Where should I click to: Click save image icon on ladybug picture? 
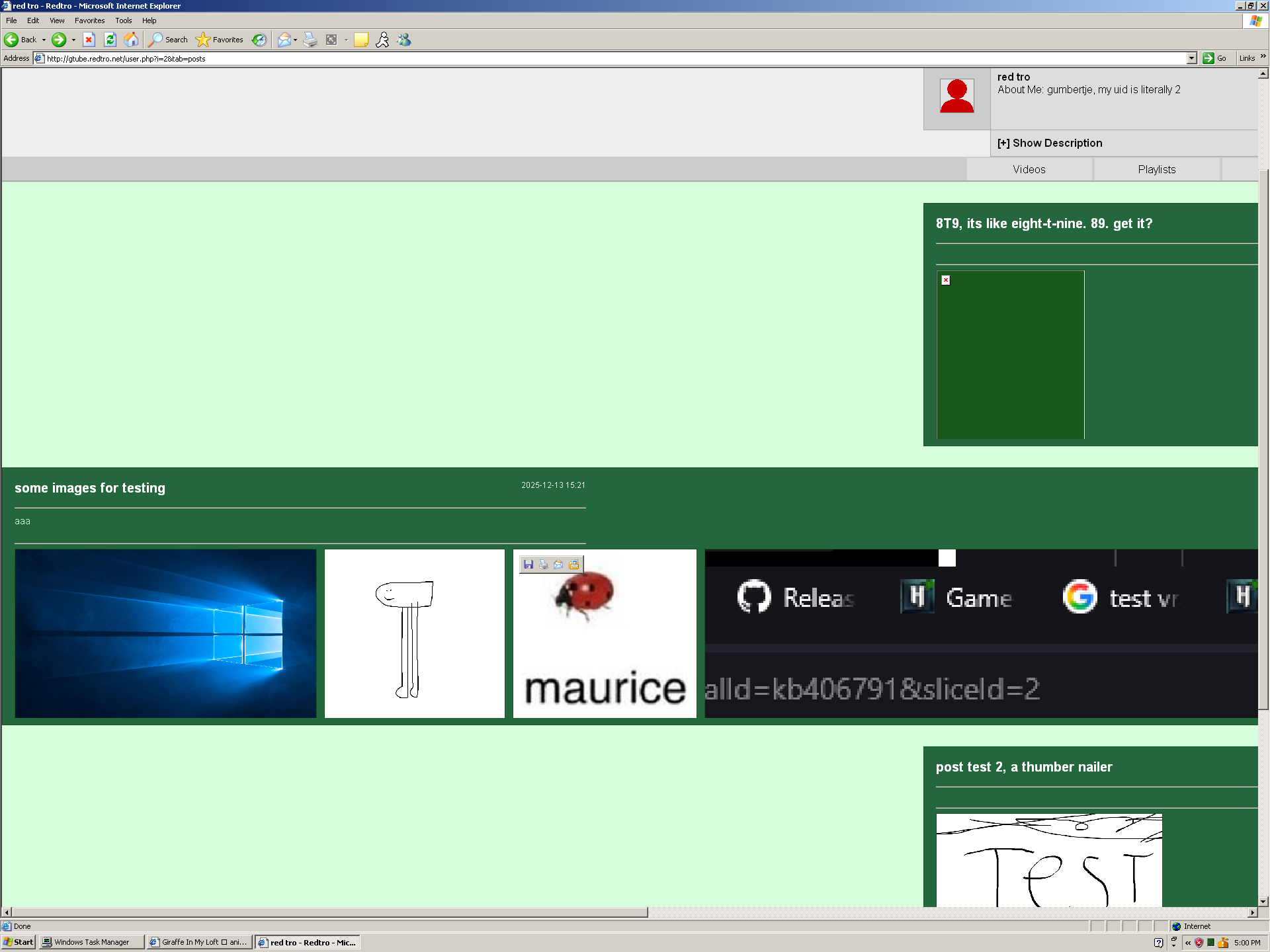[x=528, y=564]
